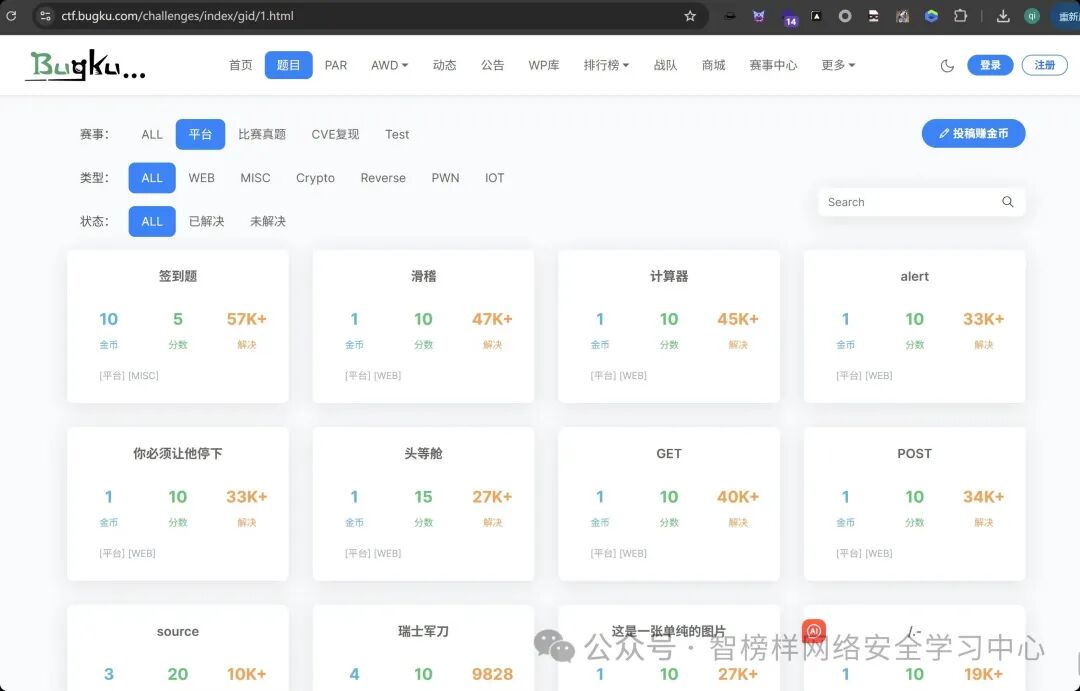Screen dimensions: 1080x691
Task: Filter challenges by WEB type
Action: 201,178
